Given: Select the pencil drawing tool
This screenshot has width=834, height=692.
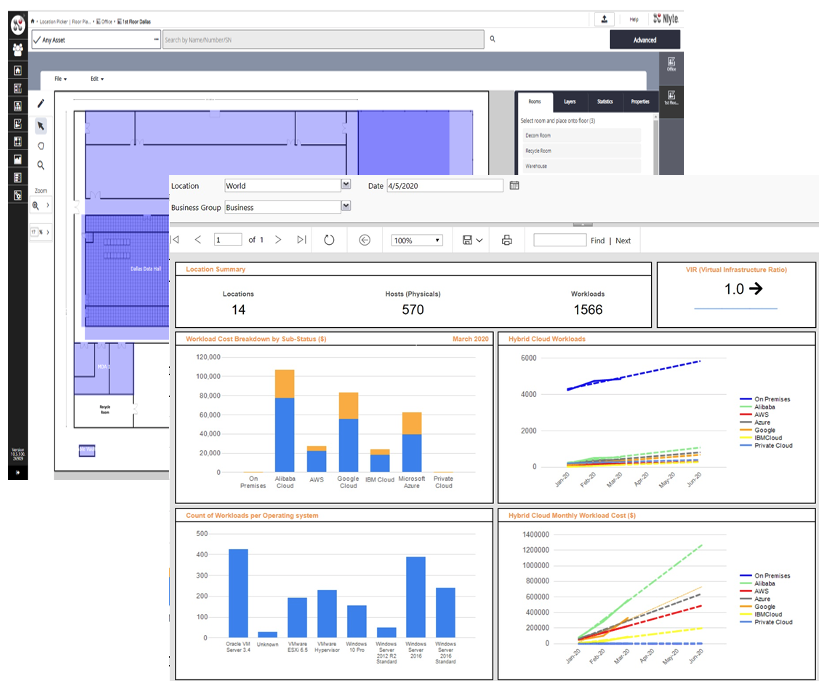Looking at the screenshot, I should tap(41, 103).
